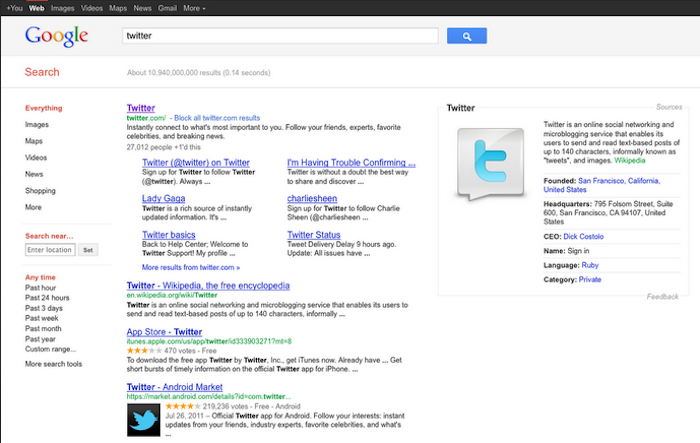This screenshot has height=443, width=700.
Task: Click the Enter location text field
Action: pos(50,250)
